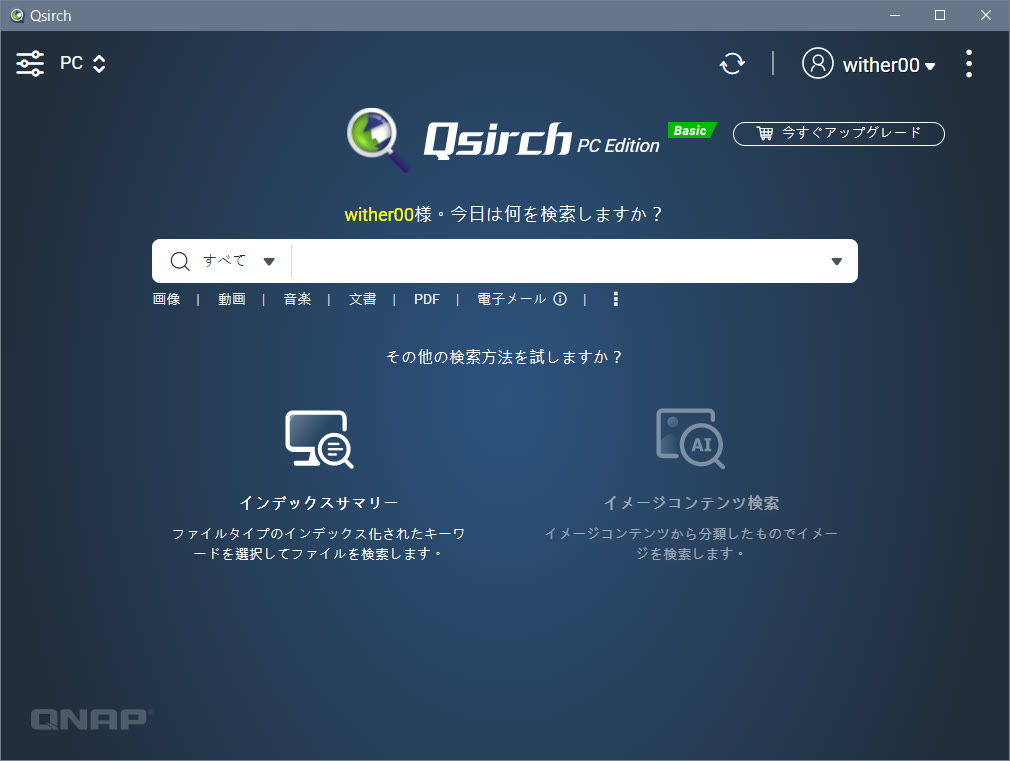Click the info icon beside 電子メール
Screen dimensions: 1010x761
click(560, 299)
